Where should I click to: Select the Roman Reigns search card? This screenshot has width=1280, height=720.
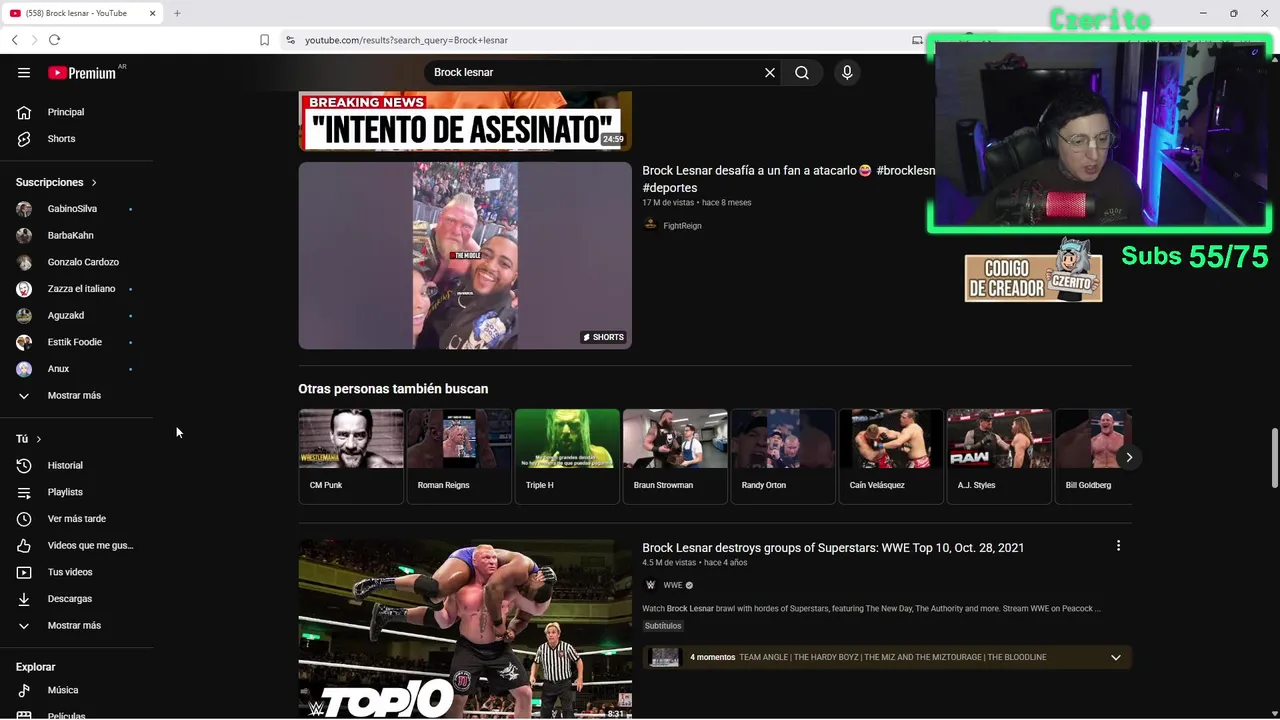pyautogui.click(x=459, y=456)
